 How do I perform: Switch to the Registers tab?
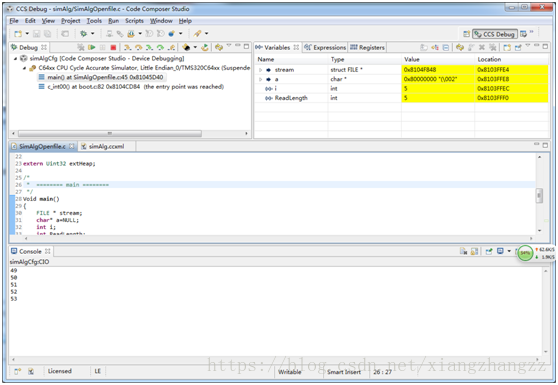[x=367, y=47]
